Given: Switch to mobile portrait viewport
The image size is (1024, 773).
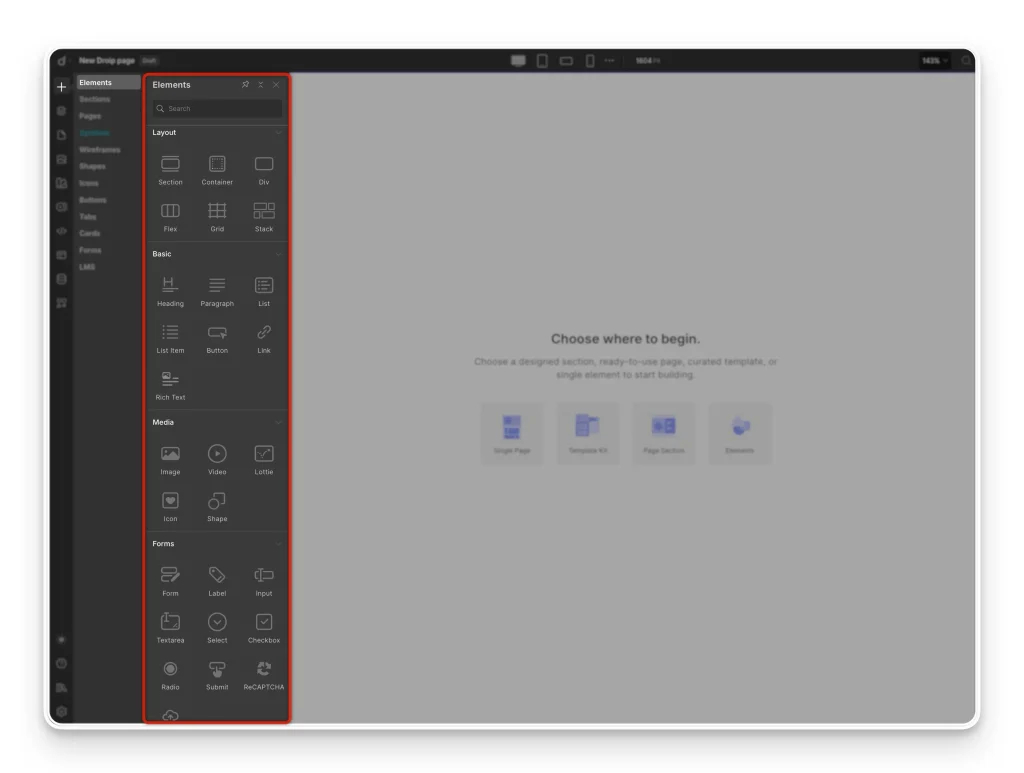Looking at the screenshot, I should coord(590,61).
